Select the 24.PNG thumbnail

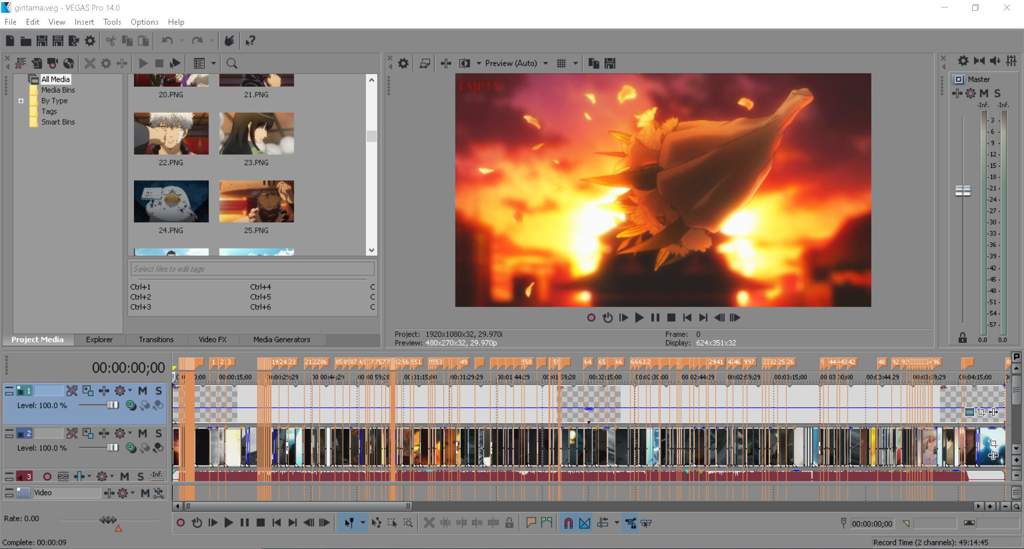point(171,202)
